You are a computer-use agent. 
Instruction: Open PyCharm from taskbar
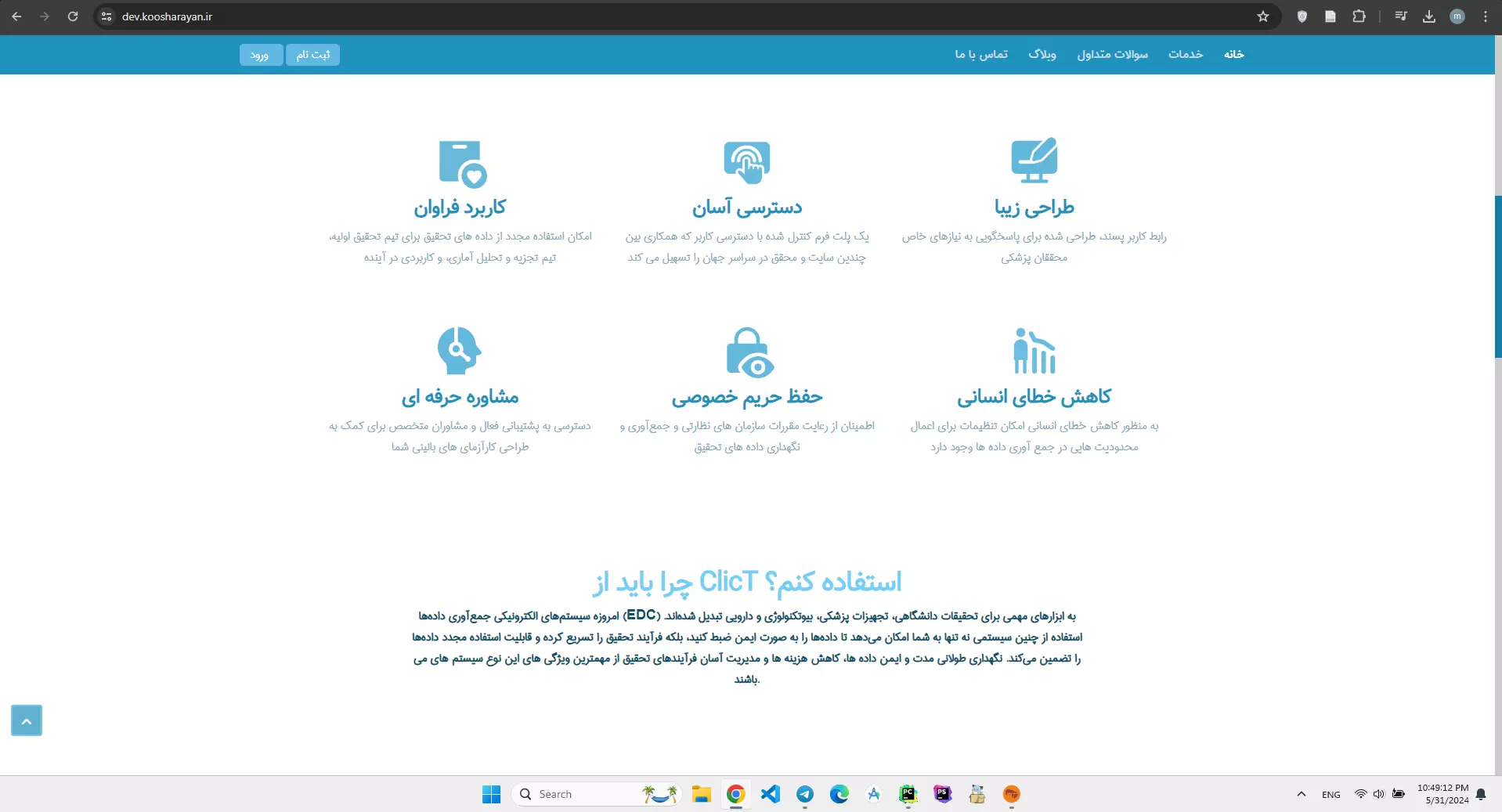pos(908,794)
